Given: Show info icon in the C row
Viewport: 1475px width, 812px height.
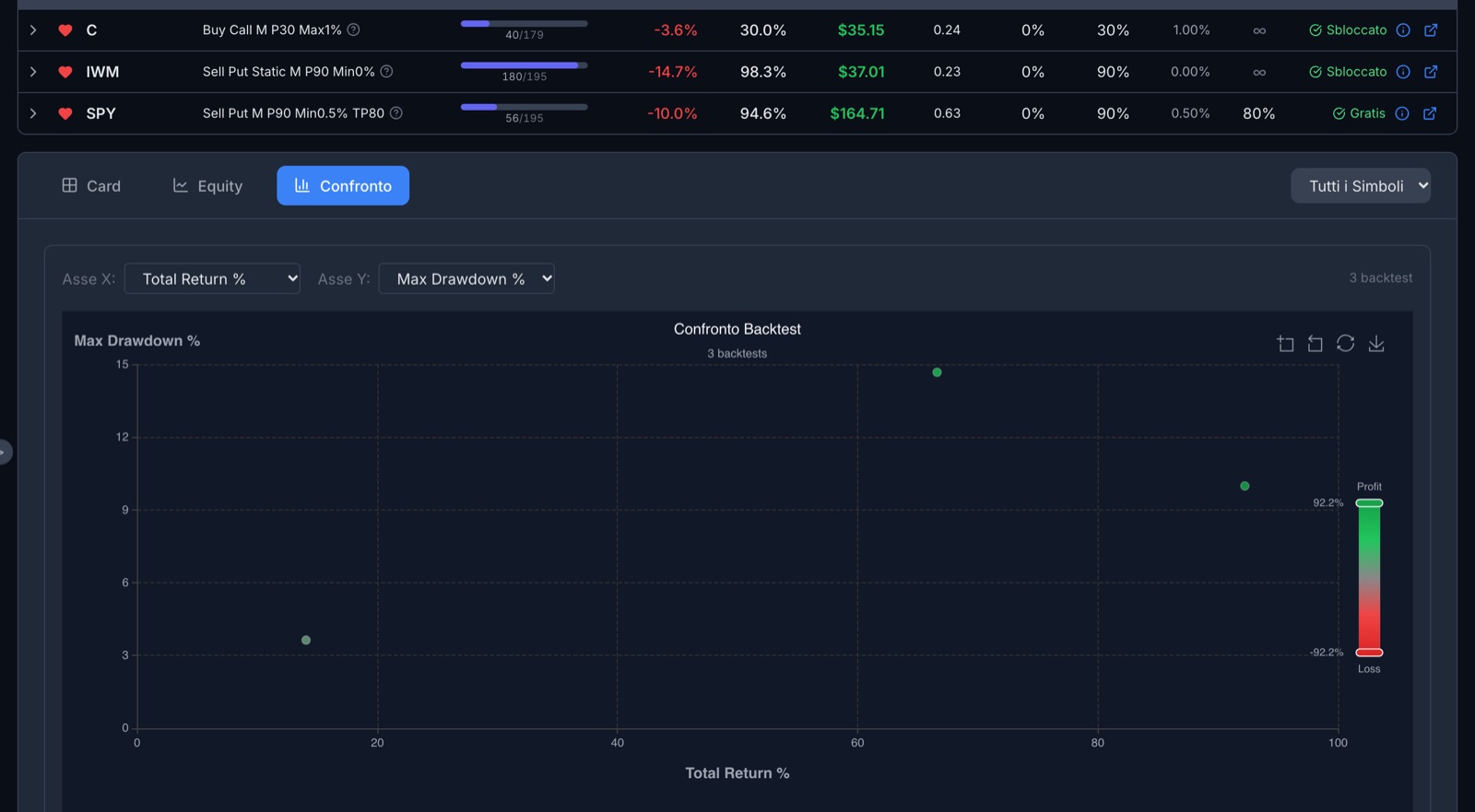Looking at the screenshot, I should coord(1403,30).
